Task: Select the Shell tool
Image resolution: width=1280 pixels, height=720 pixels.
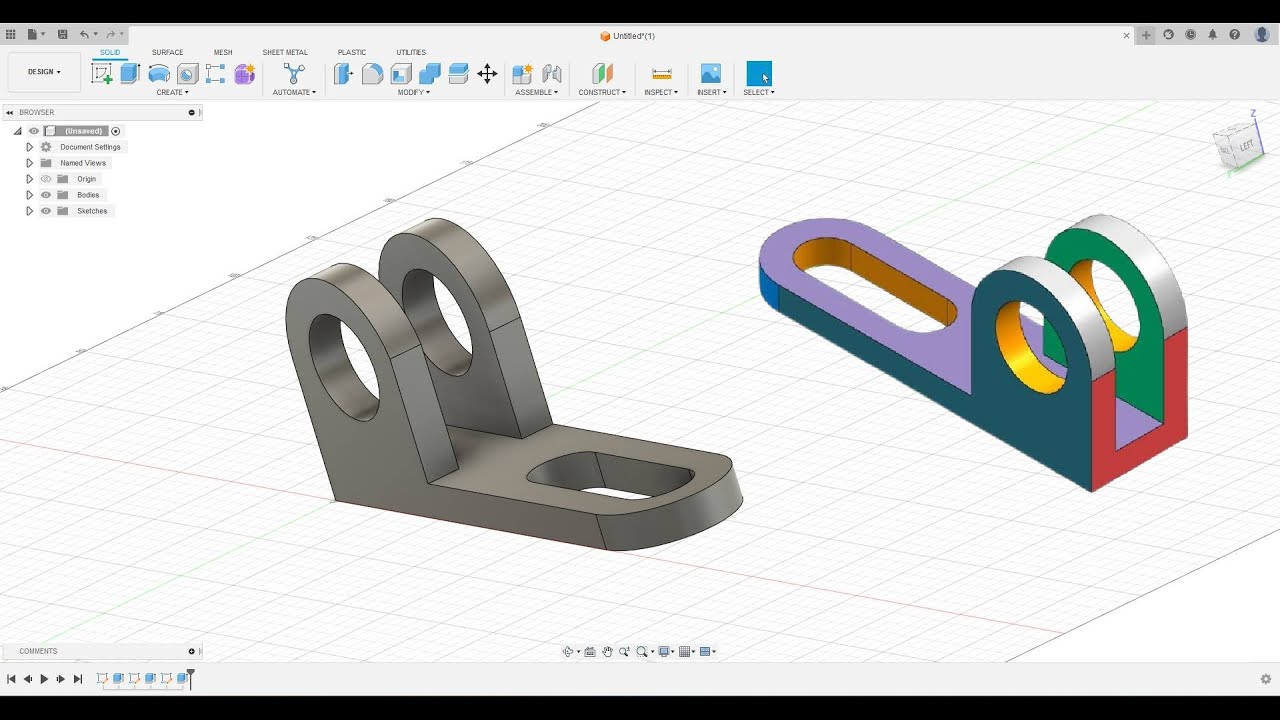Action: 401,74
